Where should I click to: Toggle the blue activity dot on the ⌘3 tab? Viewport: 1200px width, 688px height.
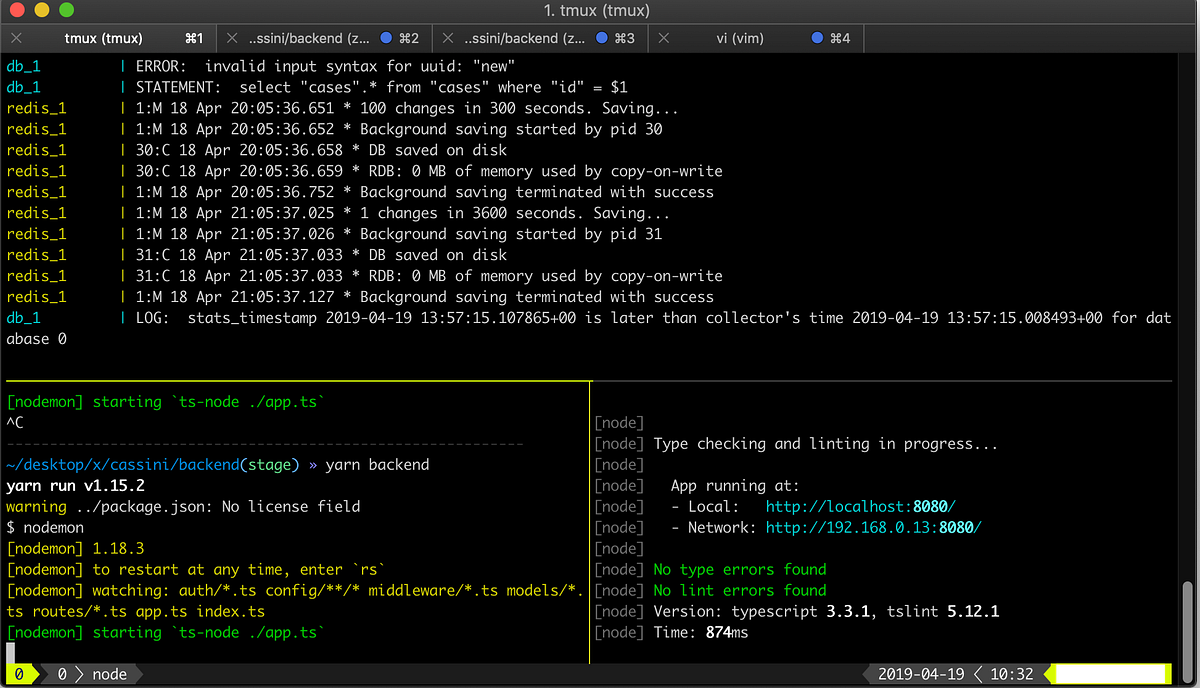coord(604,38)
